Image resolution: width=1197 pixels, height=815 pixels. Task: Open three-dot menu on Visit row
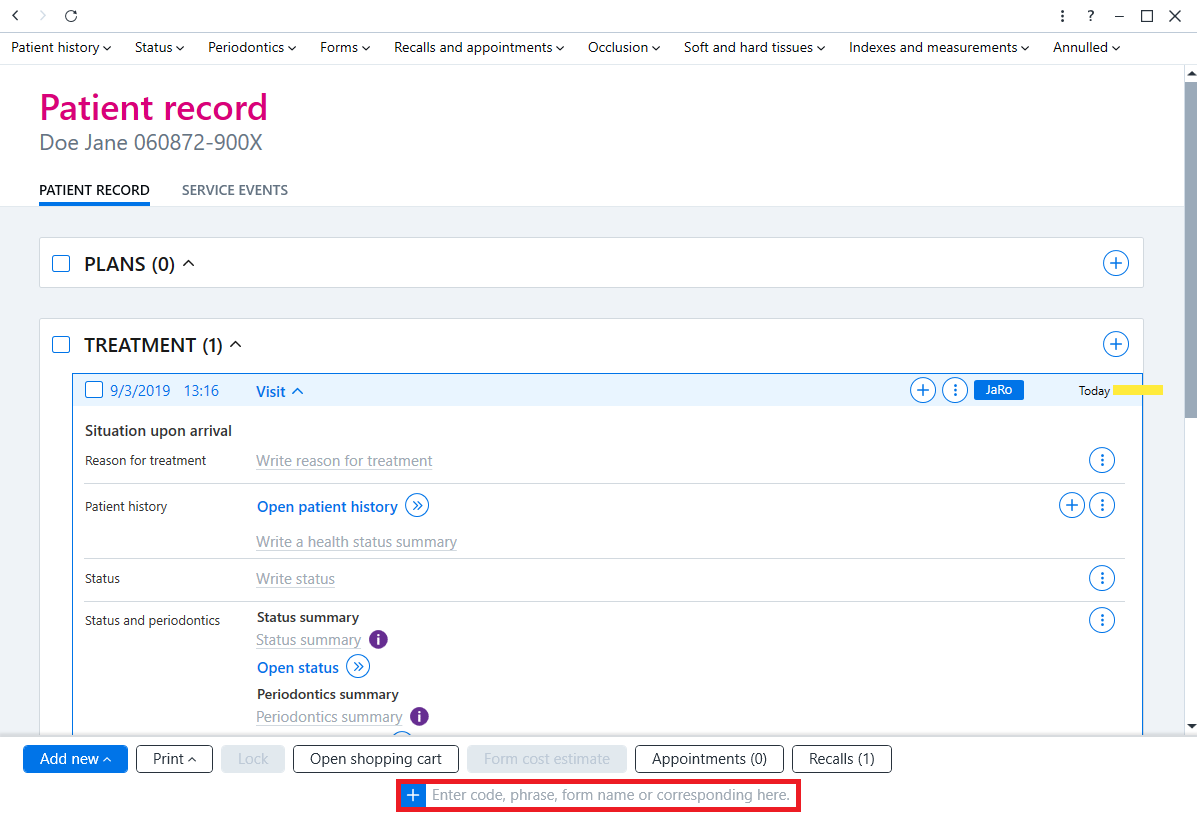(954, 390)
